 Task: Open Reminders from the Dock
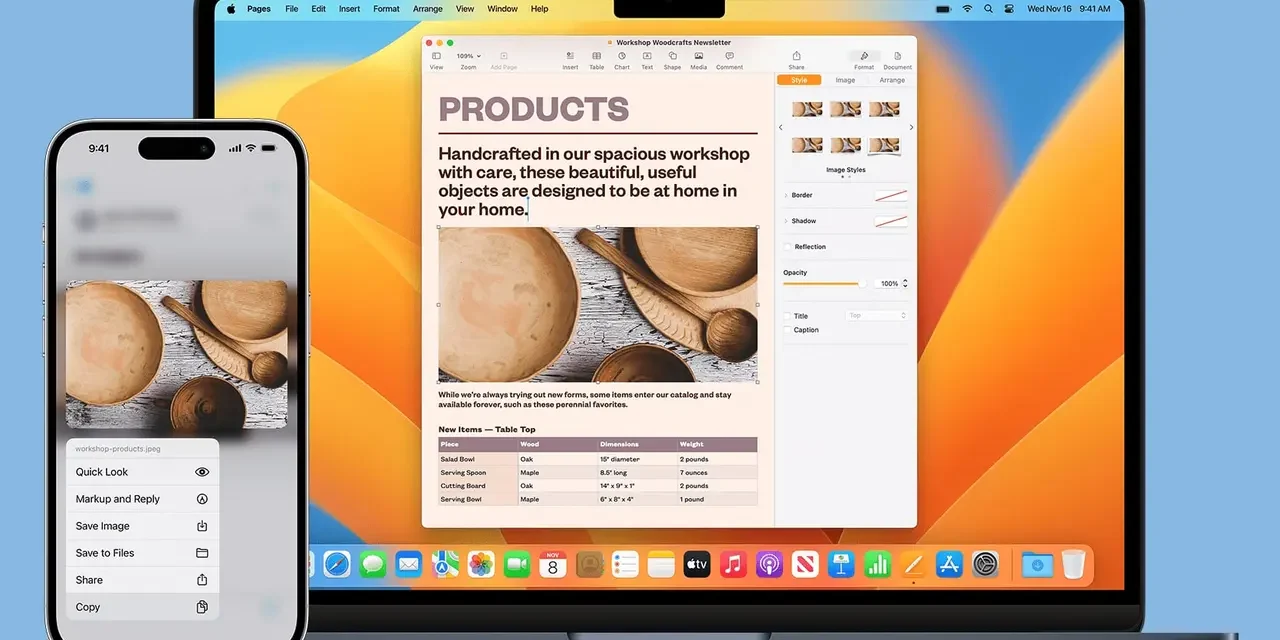[625, 564]
